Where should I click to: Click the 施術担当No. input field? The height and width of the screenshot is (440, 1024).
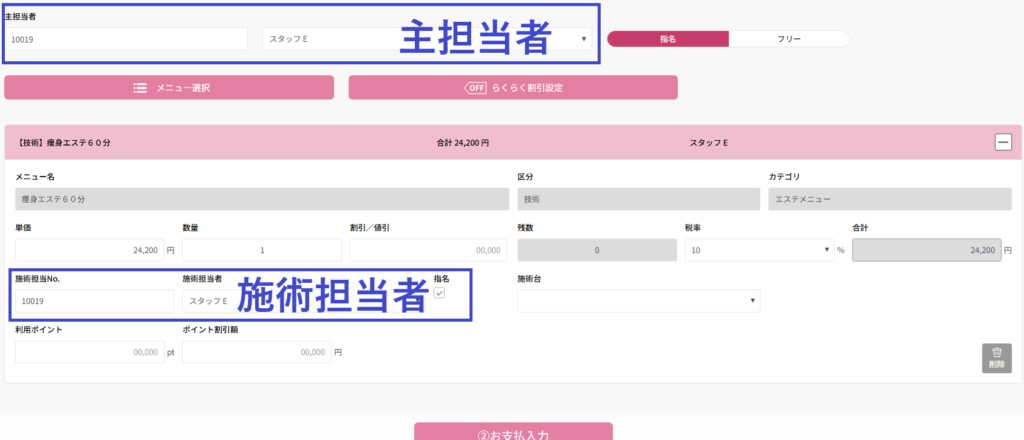(x=94, y=301)
